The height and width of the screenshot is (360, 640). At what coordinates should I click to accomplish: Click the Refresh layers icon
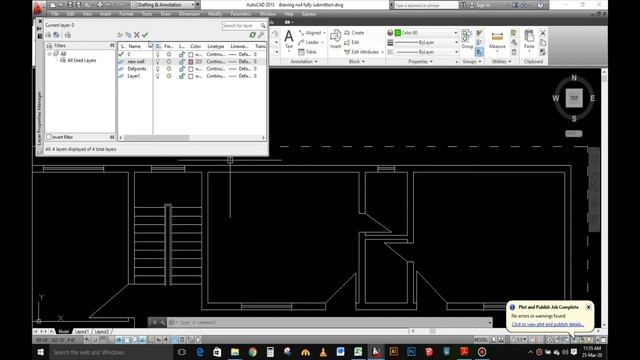coord(253,35)
